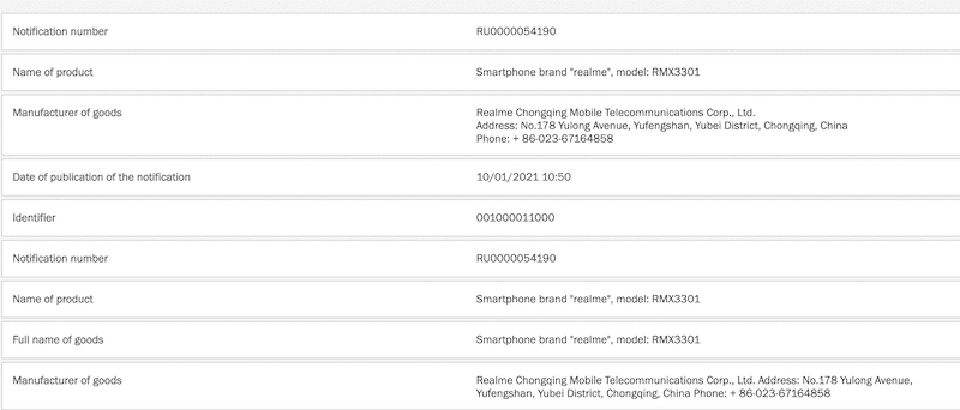Image resolution: width=960 pixels, height=410 pixels.
Task: Click the Identifier label
Action: pyautogui.click(x=34, y=218)
